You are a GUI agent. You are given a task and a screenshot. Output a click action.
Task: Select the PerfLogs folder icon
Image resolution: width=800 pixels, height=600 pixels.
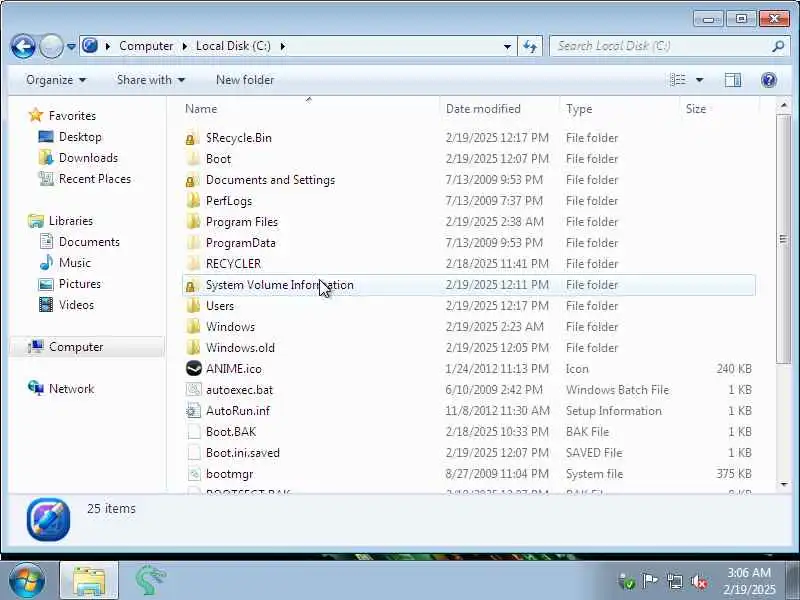coord(193,201)
